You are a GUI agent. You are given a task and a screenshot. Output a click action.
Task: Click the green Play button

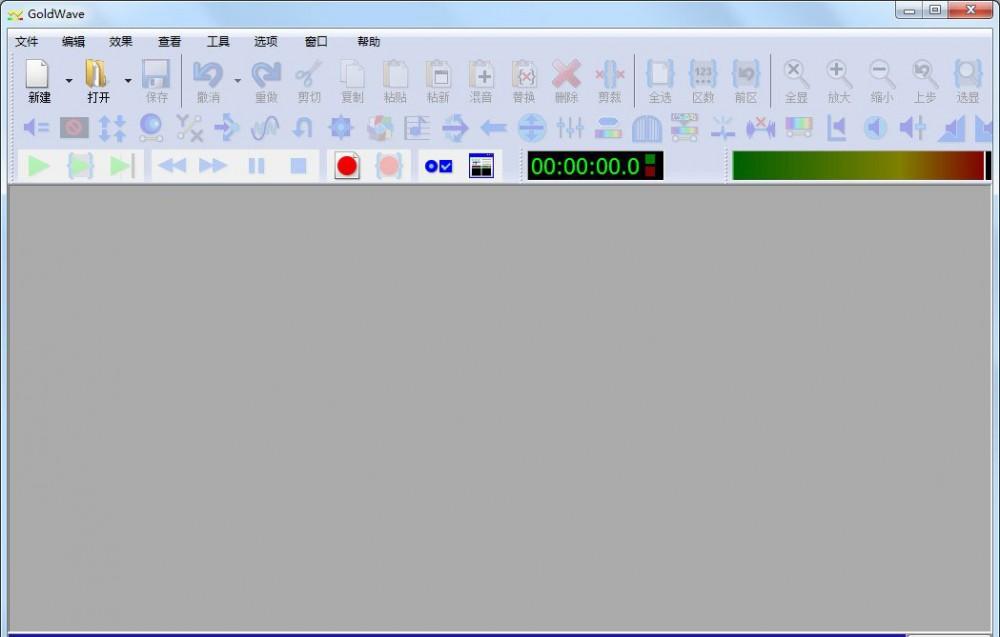click(39, 166)
